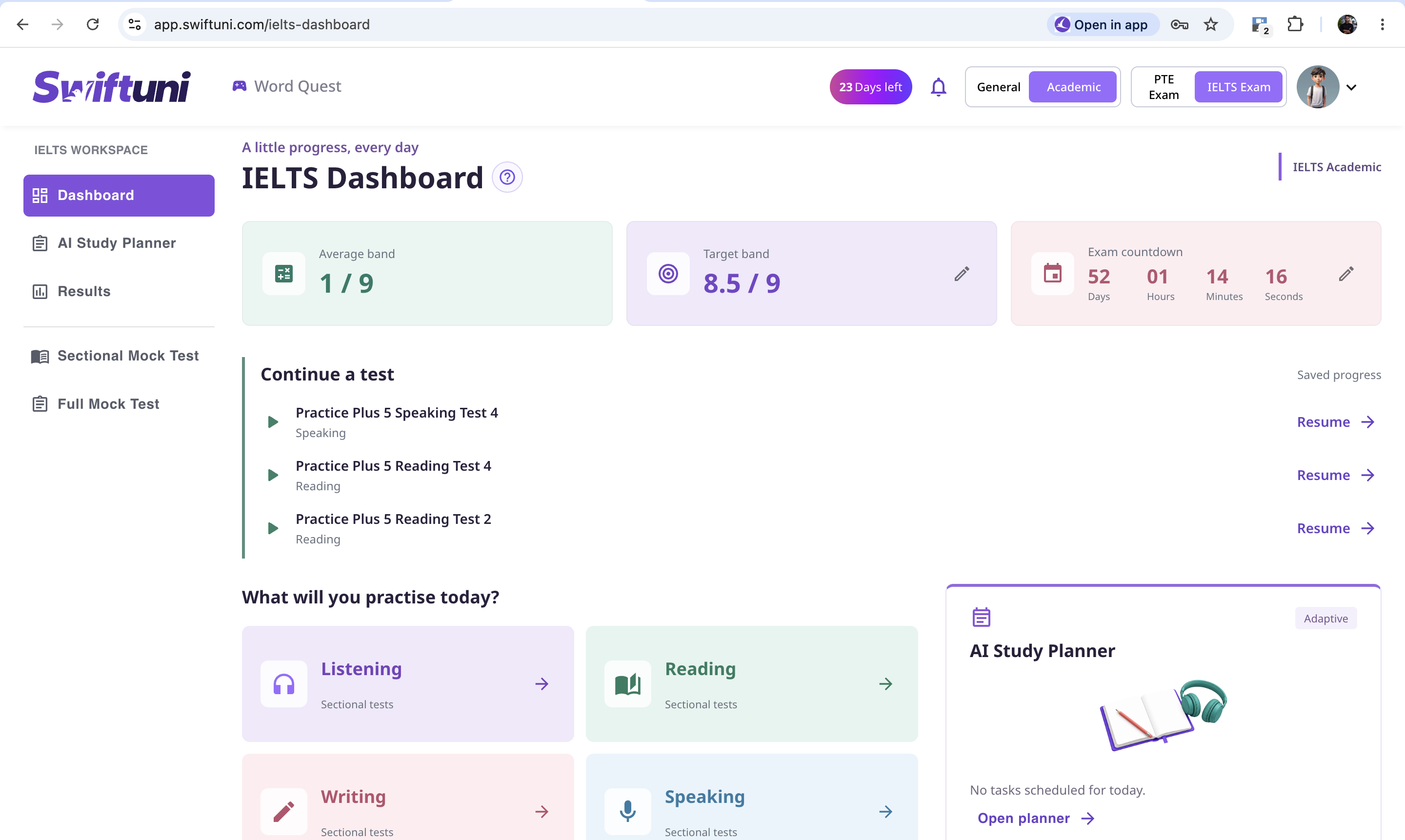Open Writing sectional tests arrow
The image size is (1405, 840).
click(x=542, y=812)
